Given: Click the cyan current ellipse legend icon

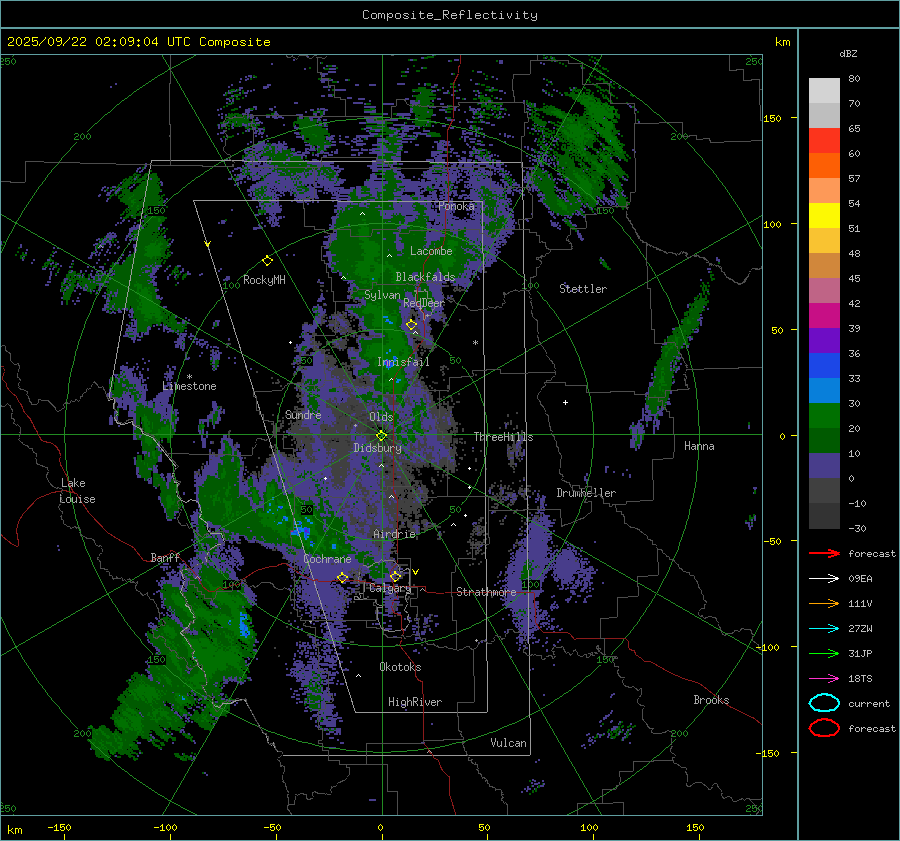Looking at the screenshot, I should click(823, 703).
